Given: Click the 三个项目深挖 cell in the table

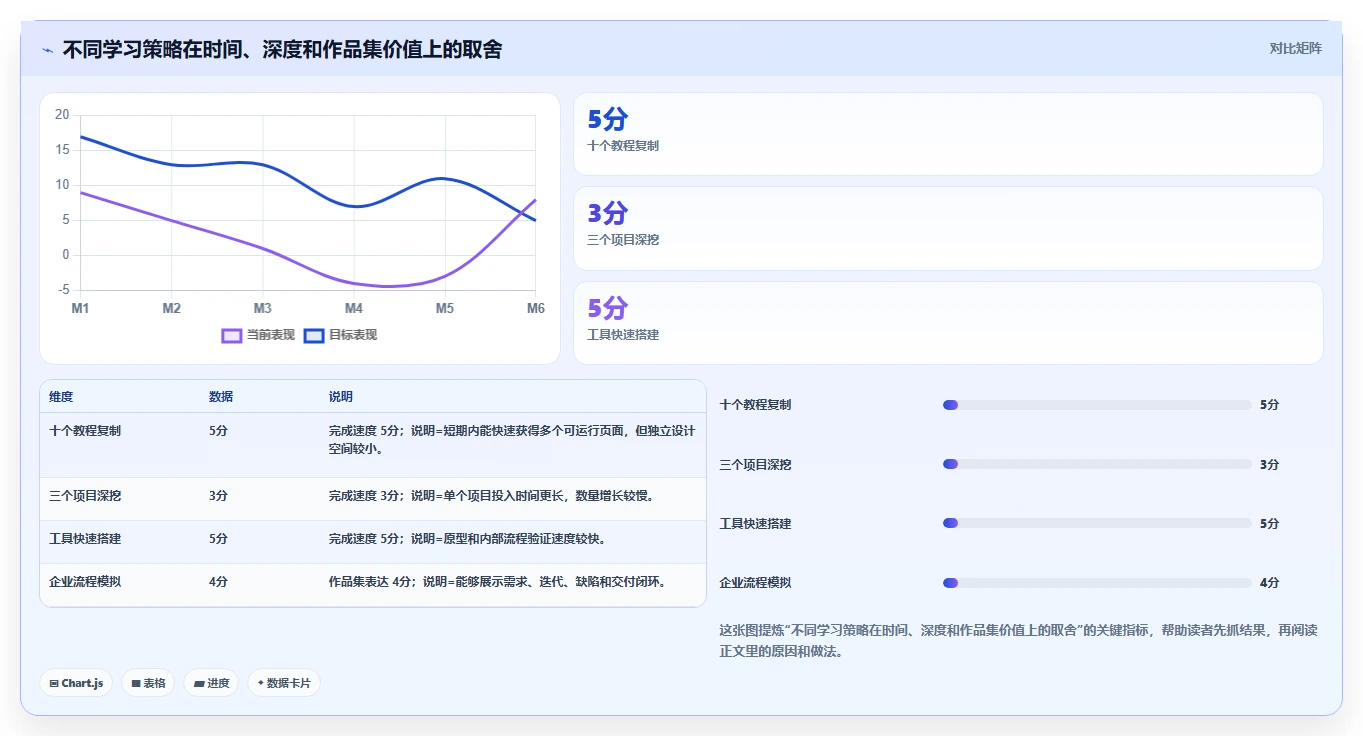Looking at the screenshot, I should (x=85, y=496).
